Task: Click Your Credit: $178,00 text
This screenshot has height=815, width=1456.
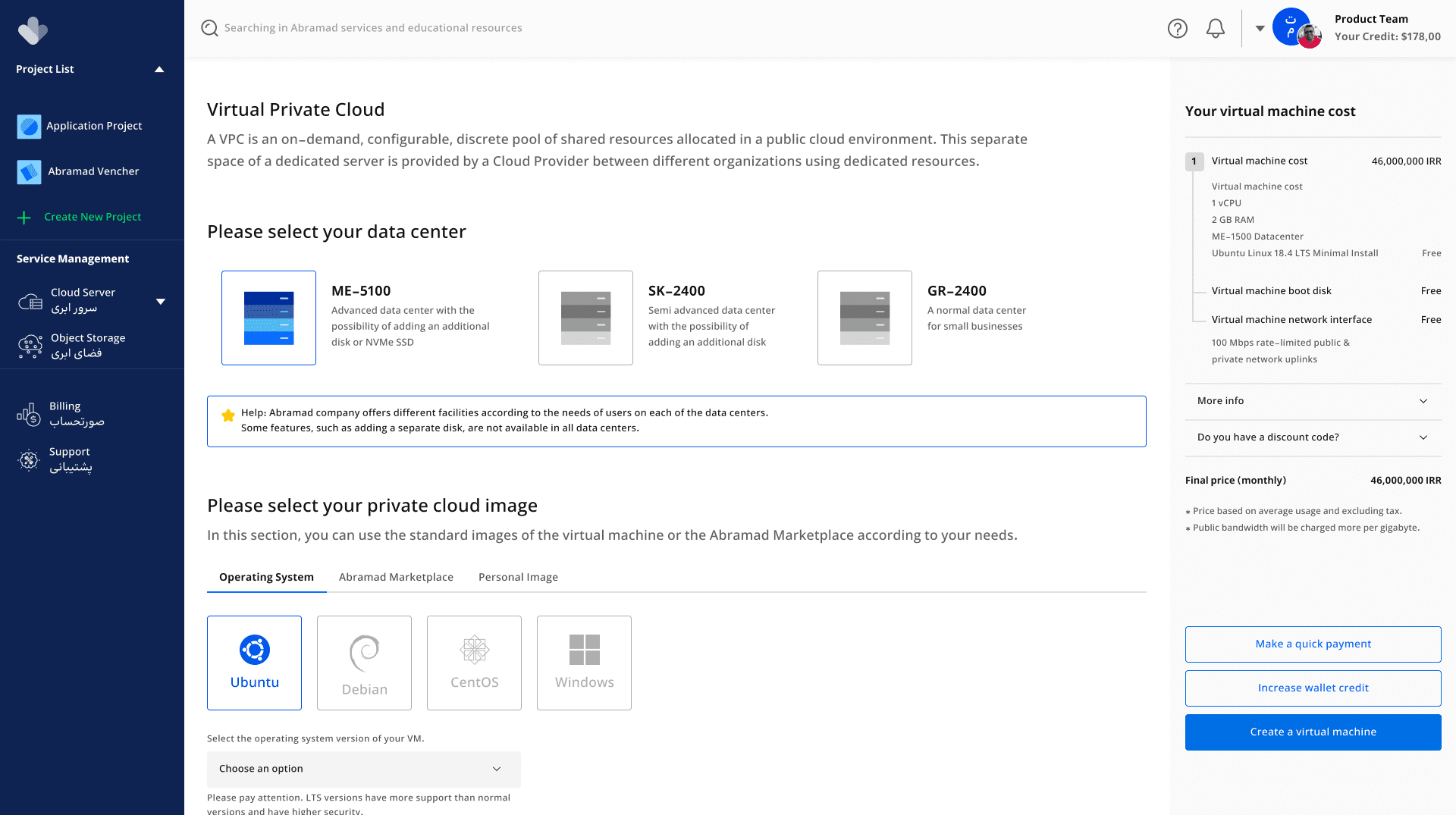Action: [1387, 36]
